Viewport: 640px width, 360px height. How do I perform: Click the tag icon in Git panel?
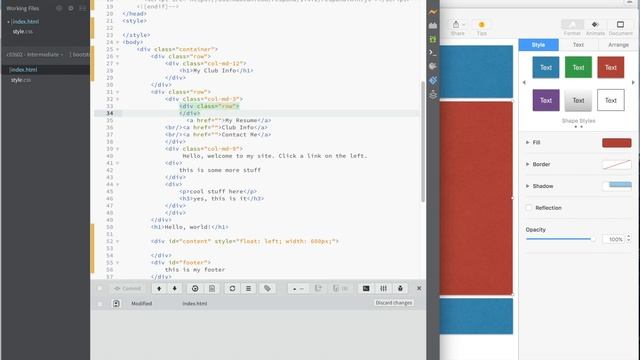(x=267, y=289)
